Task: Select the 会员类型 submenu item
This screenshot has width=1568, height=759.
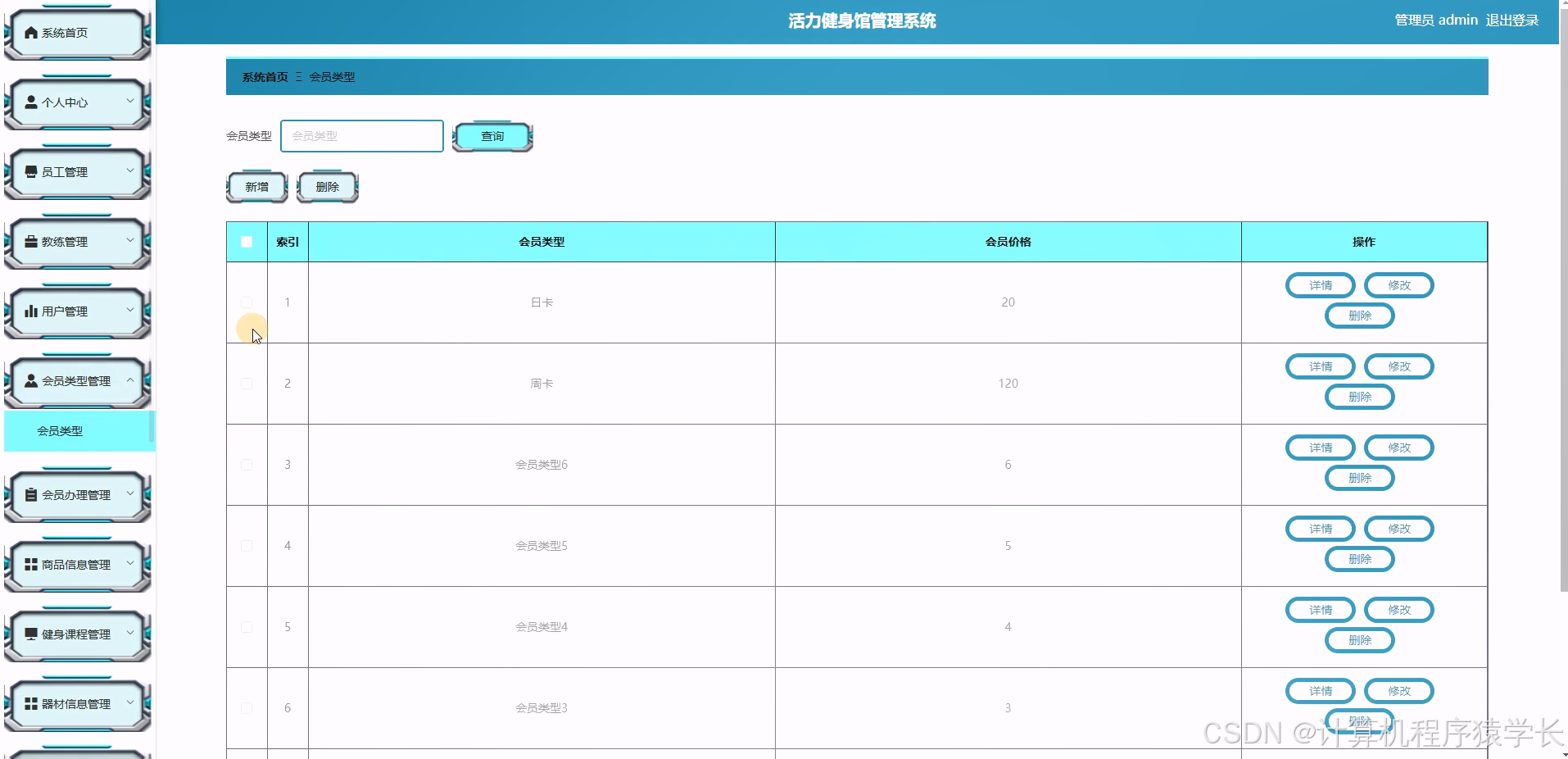Action: [x=79, y=431]
